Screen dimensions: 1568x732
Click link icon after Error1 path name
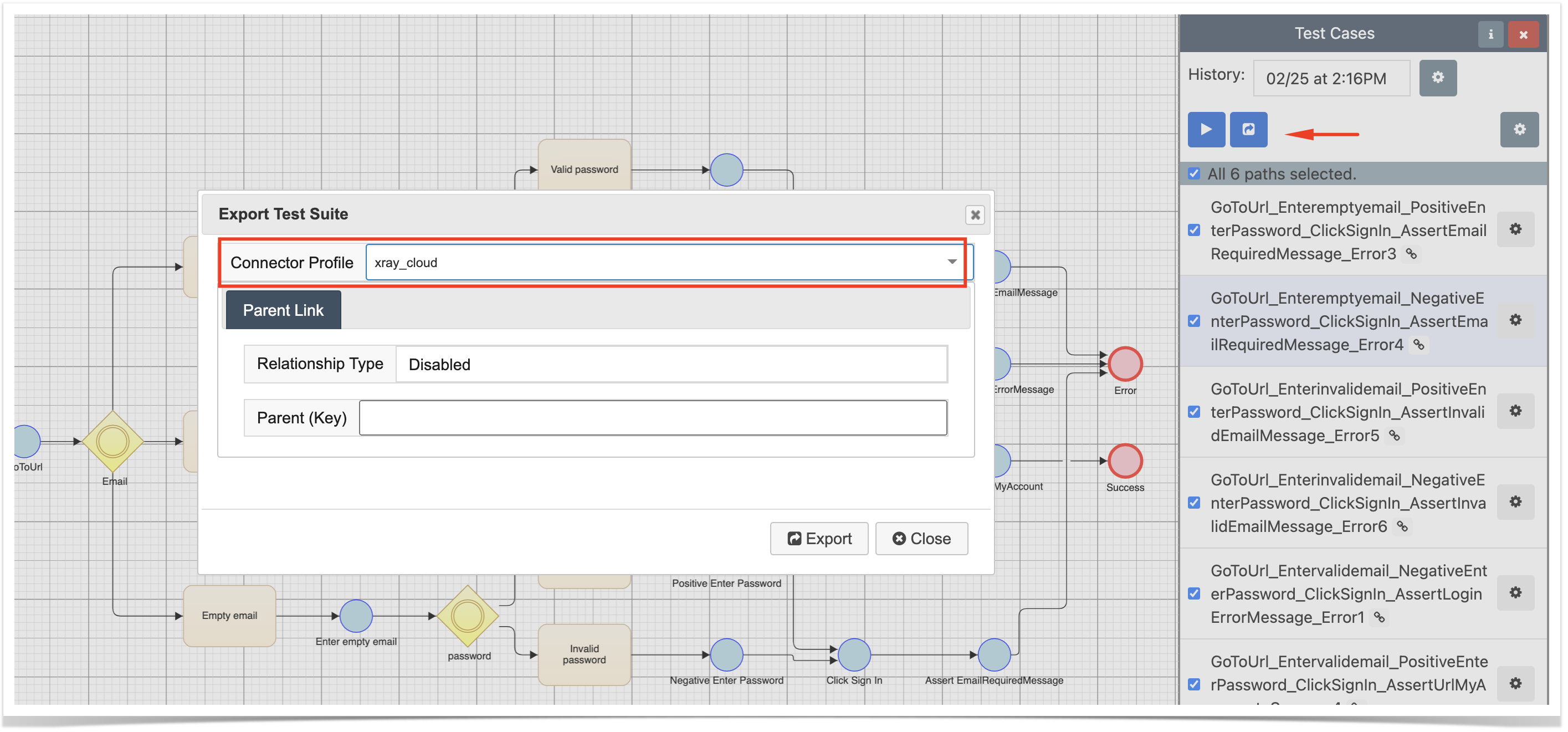(x=1379, y=617)
